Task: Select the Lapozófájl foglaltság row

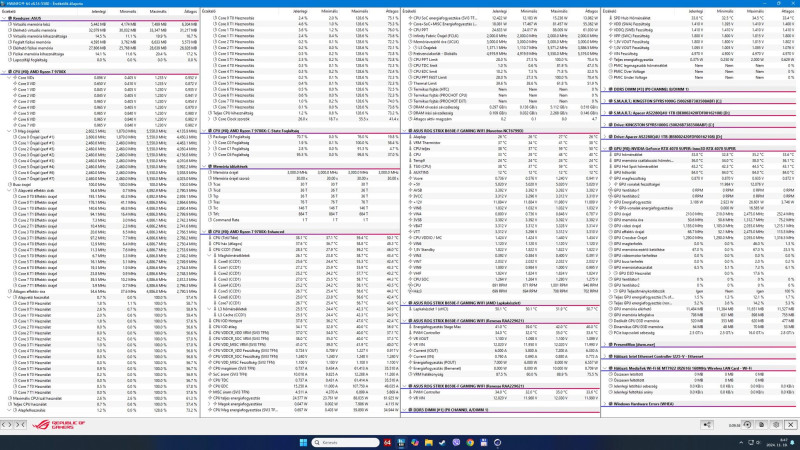Action: pyautogui.click(x=99, y=60)
